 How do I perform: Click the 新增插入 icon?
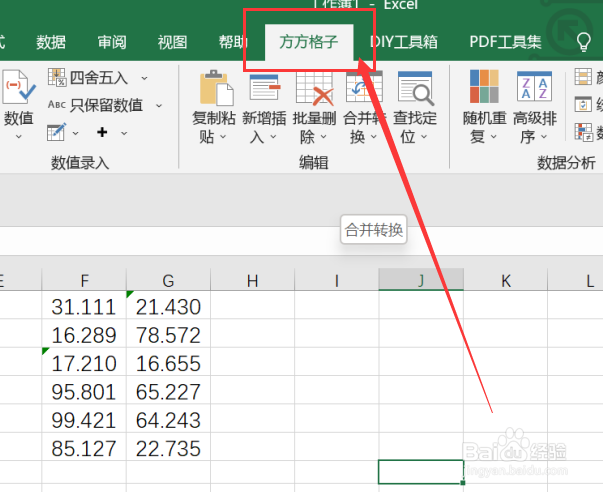click(265, 87)
